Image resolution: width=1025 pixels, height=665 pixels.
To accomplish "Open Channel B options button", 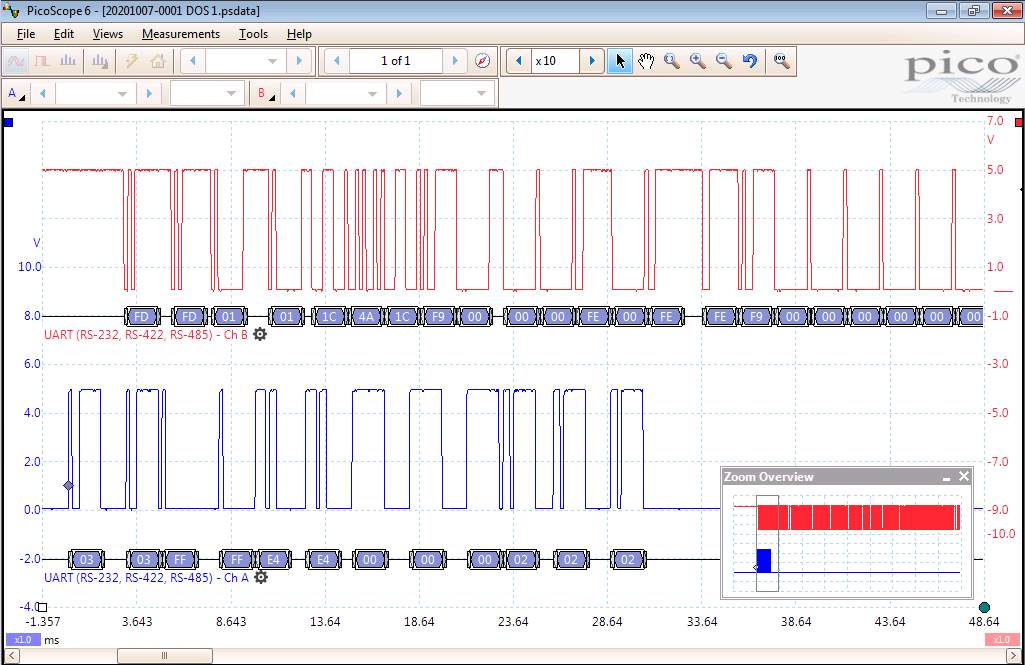I will coord(265,94).
